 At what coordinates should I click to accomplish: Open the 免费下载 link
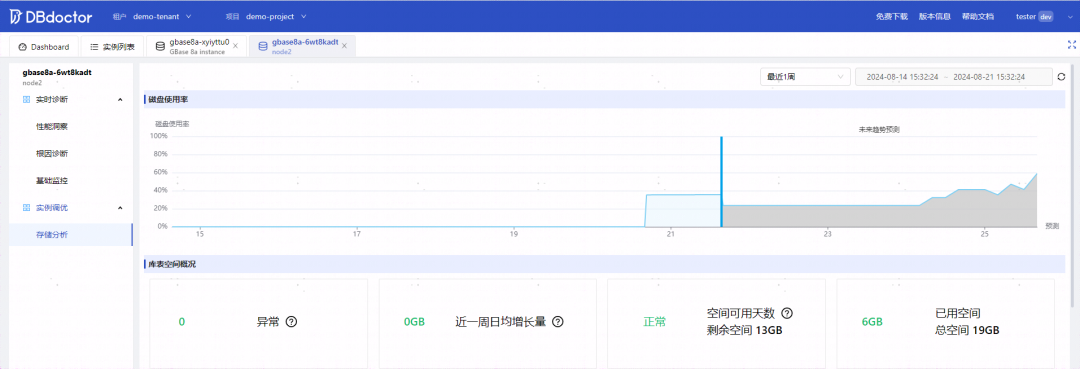click(892, 17)
